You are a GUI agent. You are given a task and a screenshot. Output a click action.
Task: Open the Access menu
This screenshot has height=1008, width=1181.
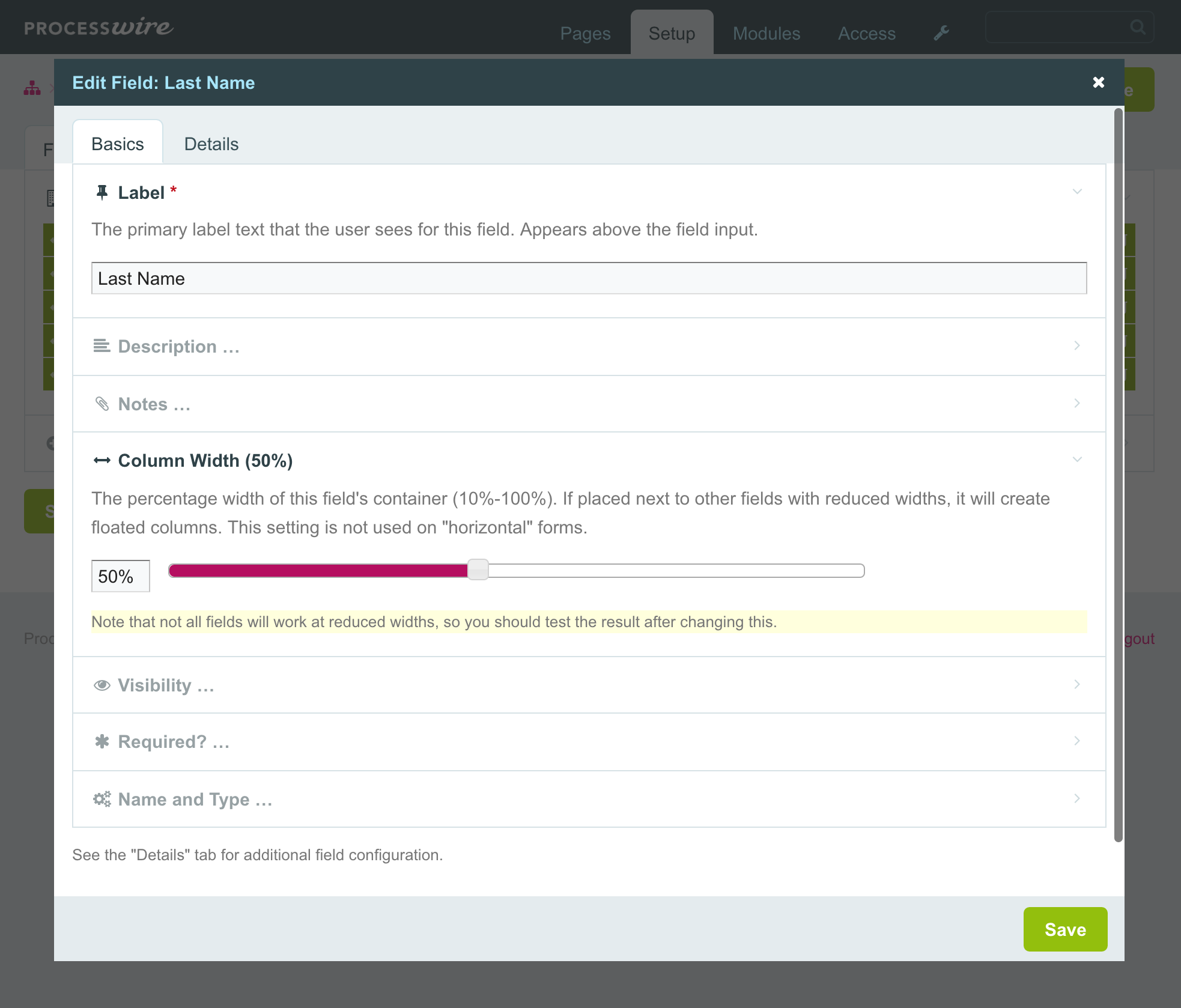(x=867, y=33)
